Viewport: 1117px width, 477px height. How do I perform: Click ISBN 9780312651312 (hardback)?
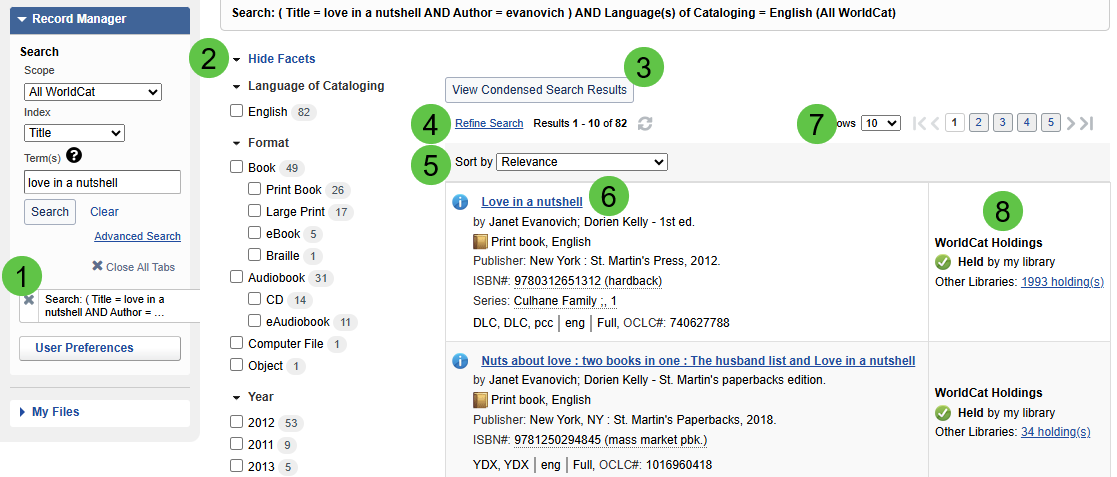coord(588,281)
